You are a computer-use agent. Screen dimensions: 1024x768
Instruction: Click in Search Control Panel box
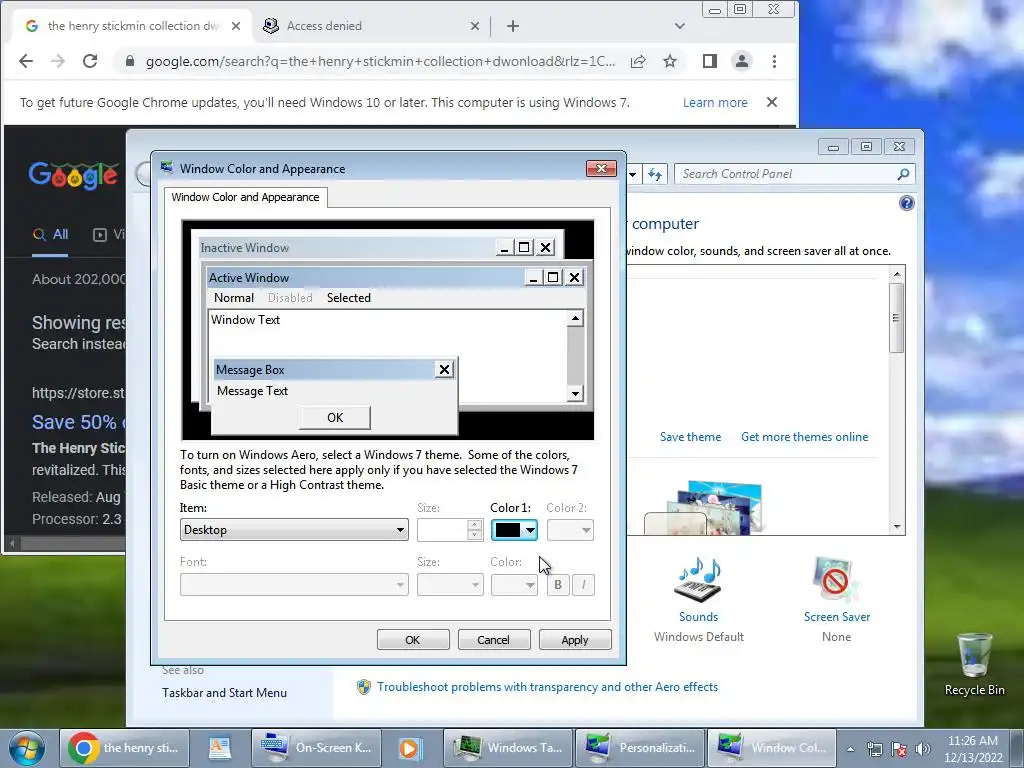pyautogui.click(x=784, y=174)
